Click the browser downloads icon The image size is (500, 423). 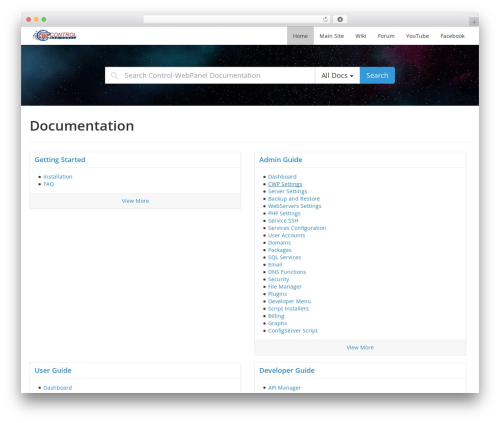coord(340,20)
